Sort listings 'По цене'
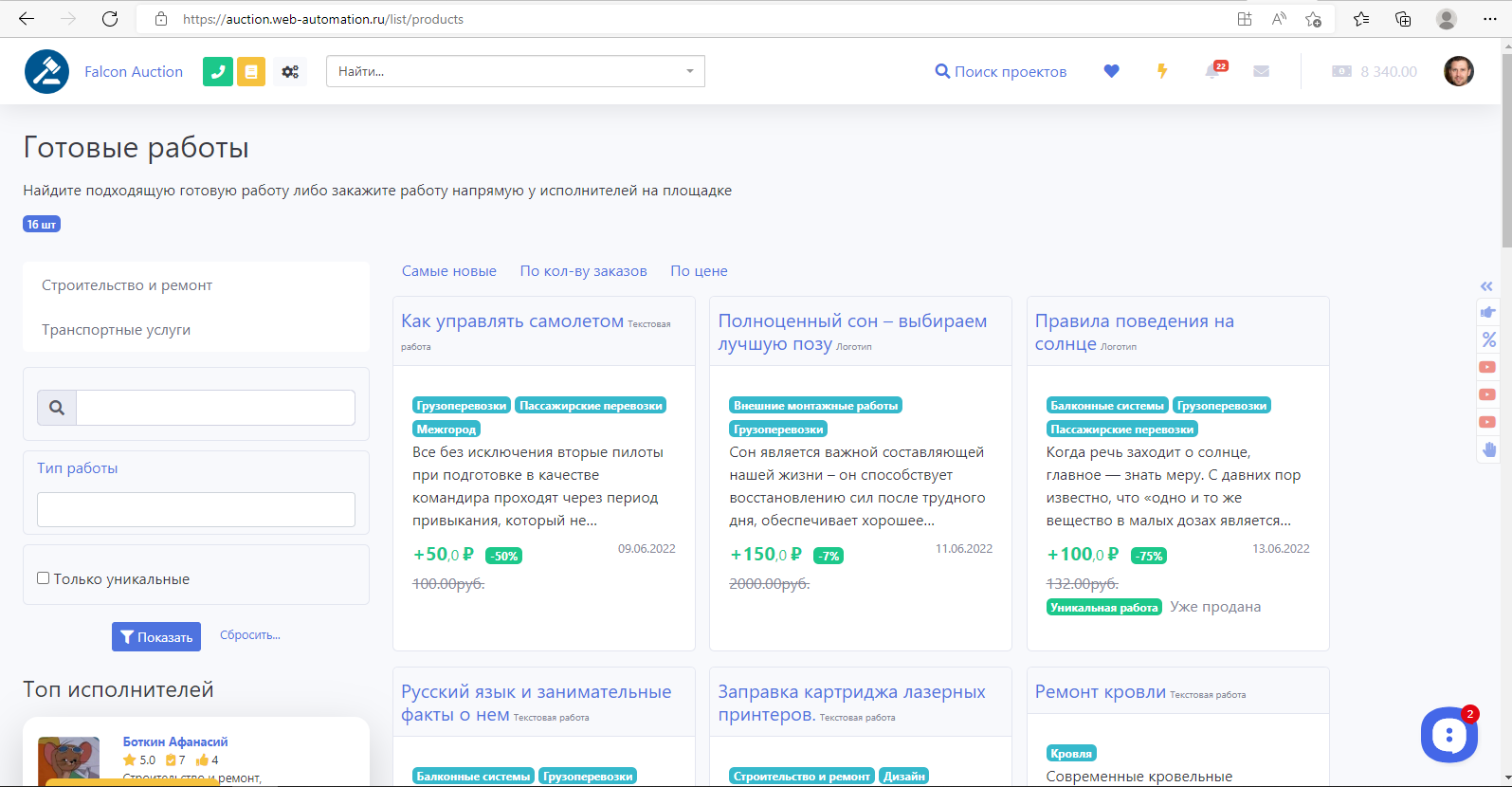 (699, 271)
